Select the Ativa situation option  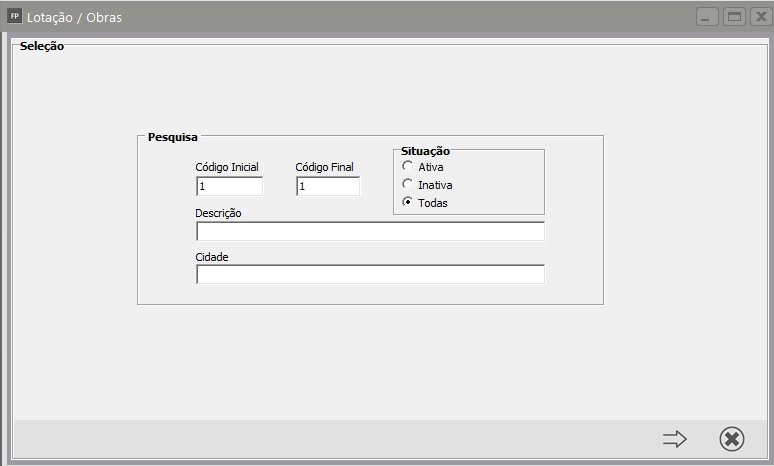(407, 167)
